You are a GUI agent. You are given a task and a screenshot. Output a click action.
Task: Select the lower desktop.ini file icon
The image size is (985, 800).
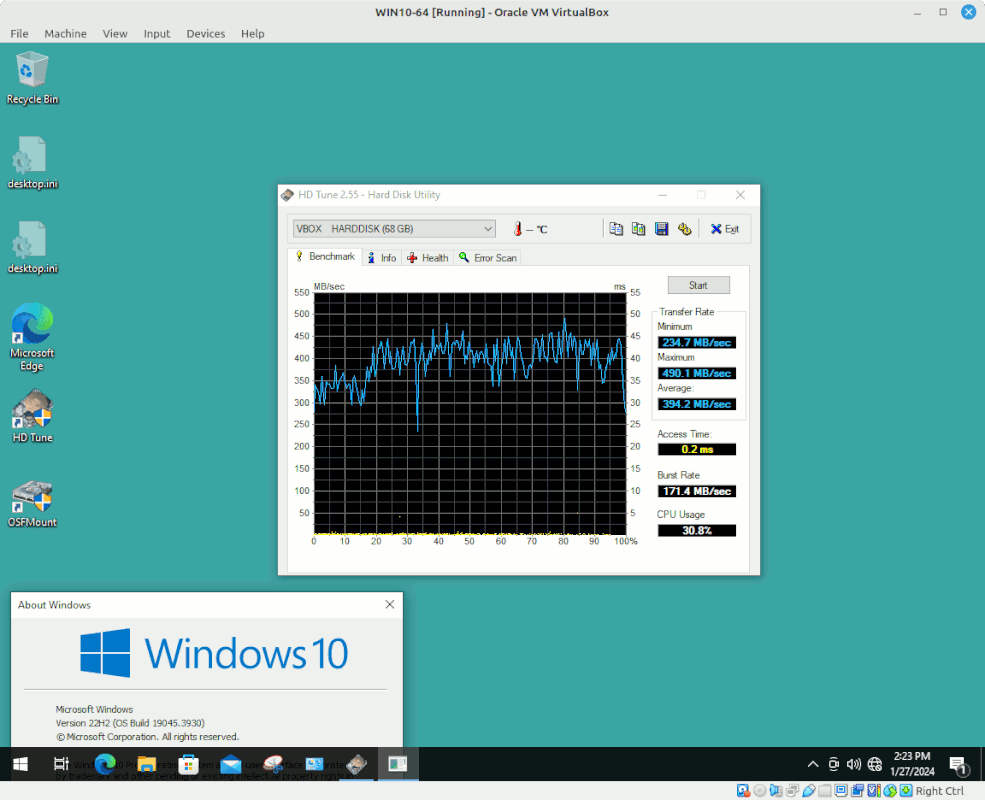click(32, 248)
